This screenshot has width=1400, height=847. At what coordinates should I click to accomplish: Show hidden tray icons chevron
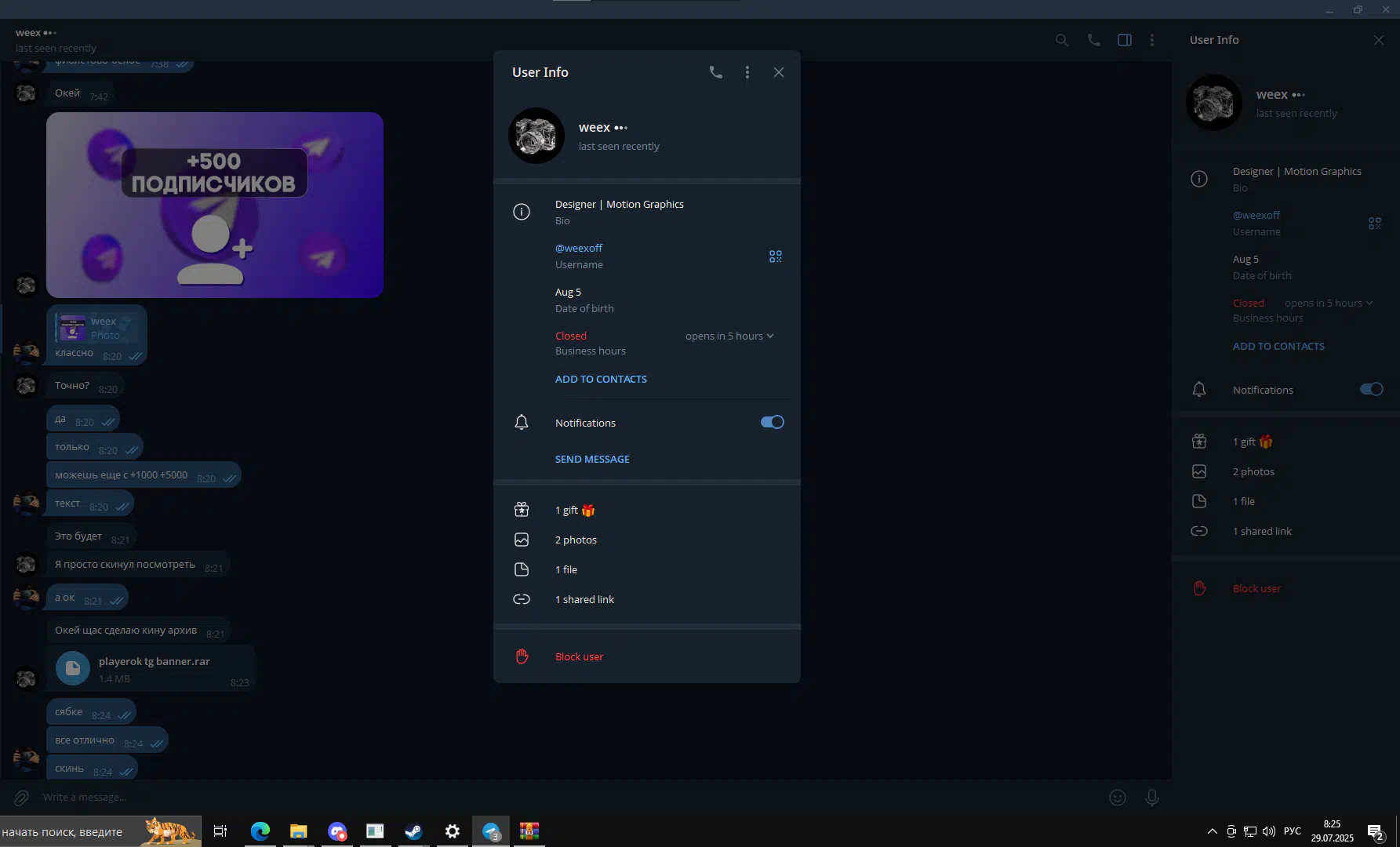pyautogui.click(x=1212, y=831)
